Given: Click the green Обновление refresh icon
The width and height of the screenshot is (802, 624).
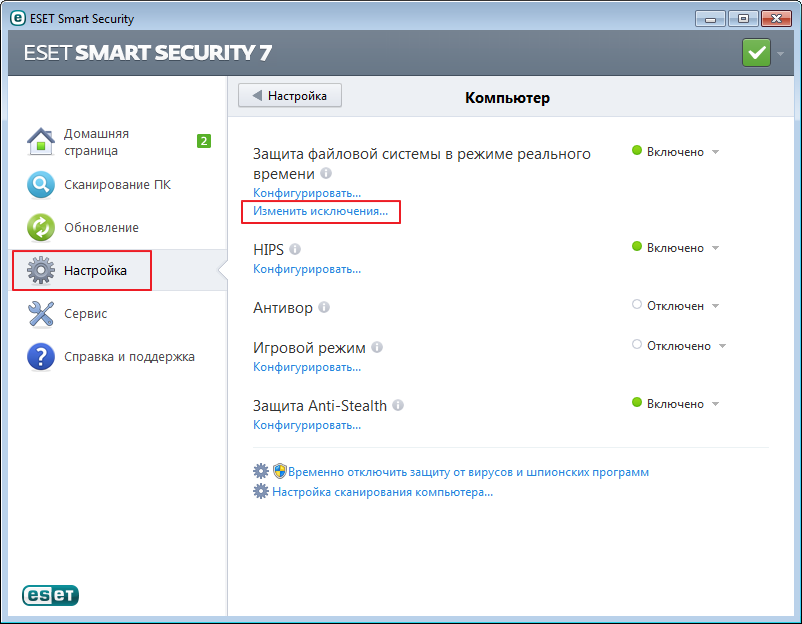Looking at the screenshot, I should 40,228.
